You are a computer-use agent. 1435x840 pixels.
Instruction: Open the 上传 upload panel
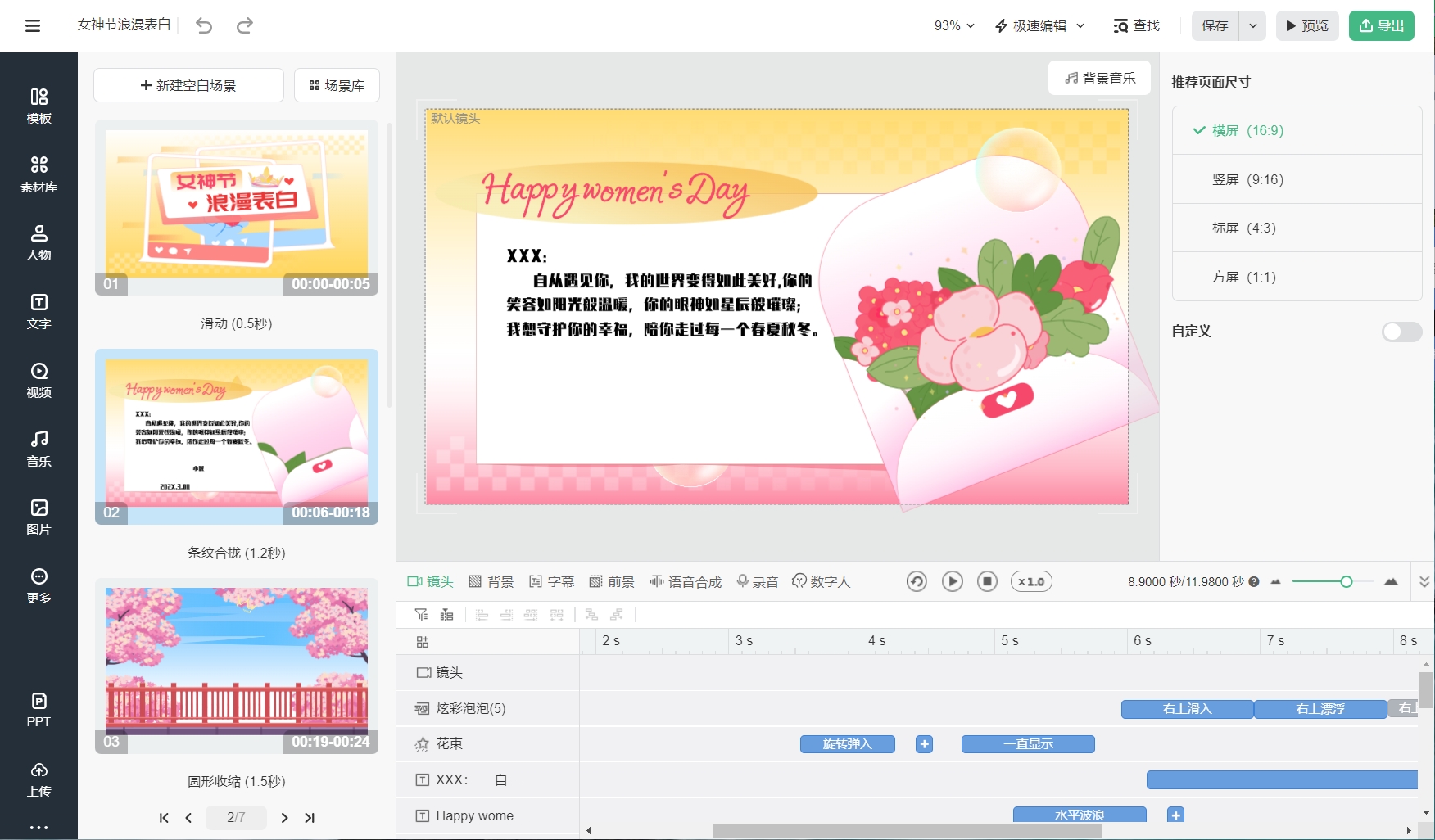(38, 779)
